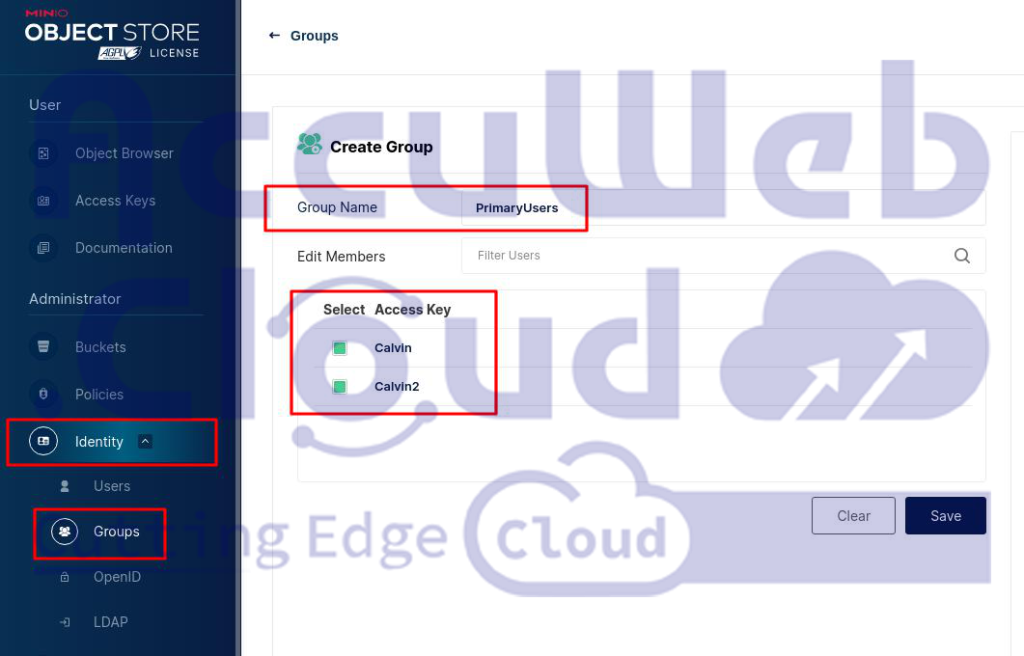Open the Buckets administrator panel
Viewport: 1024px width, 656px height.
[41, 347]
